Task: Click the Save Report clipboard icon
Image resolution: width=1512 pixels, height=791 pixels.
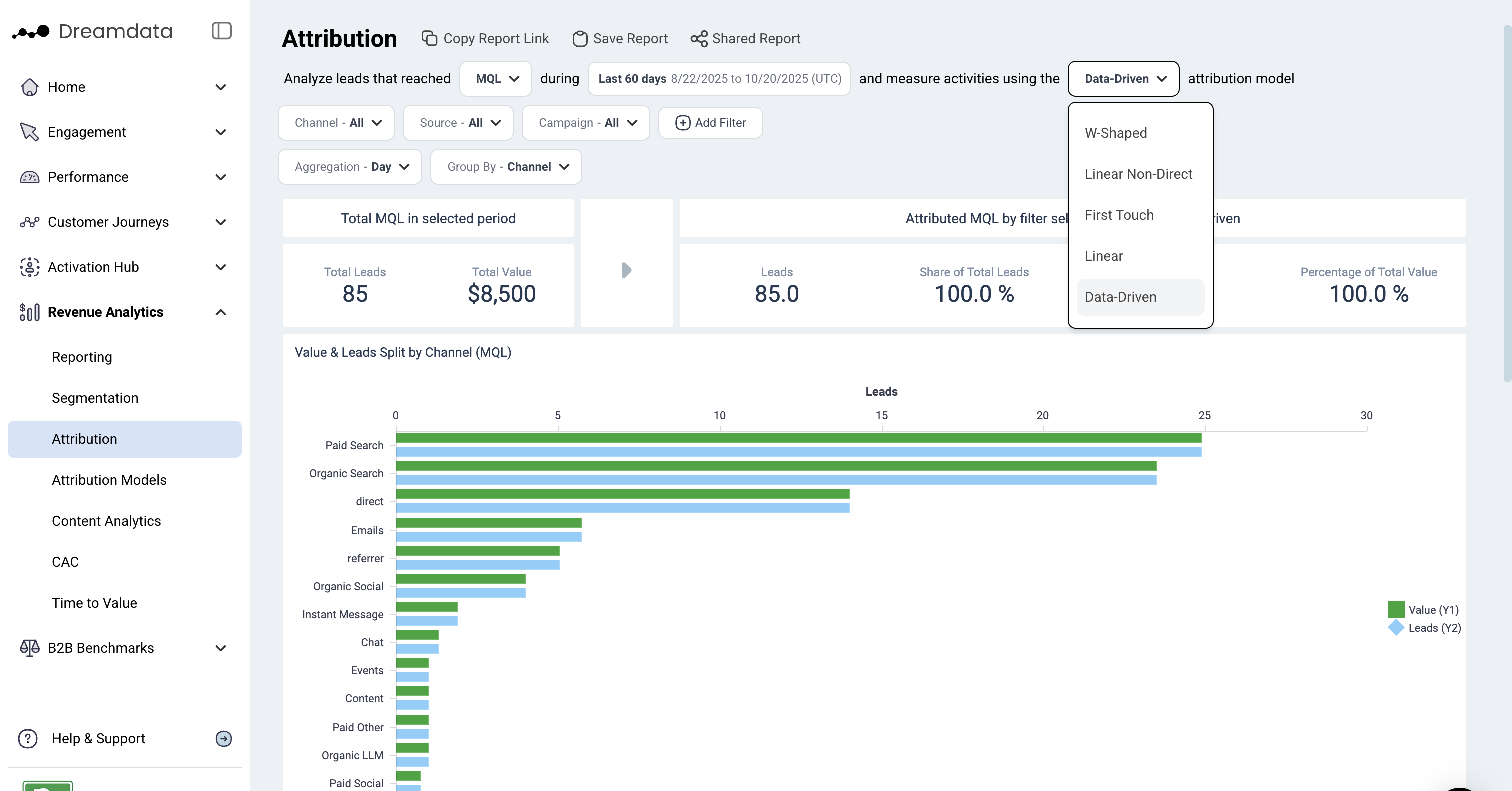Action: [580, 38]
